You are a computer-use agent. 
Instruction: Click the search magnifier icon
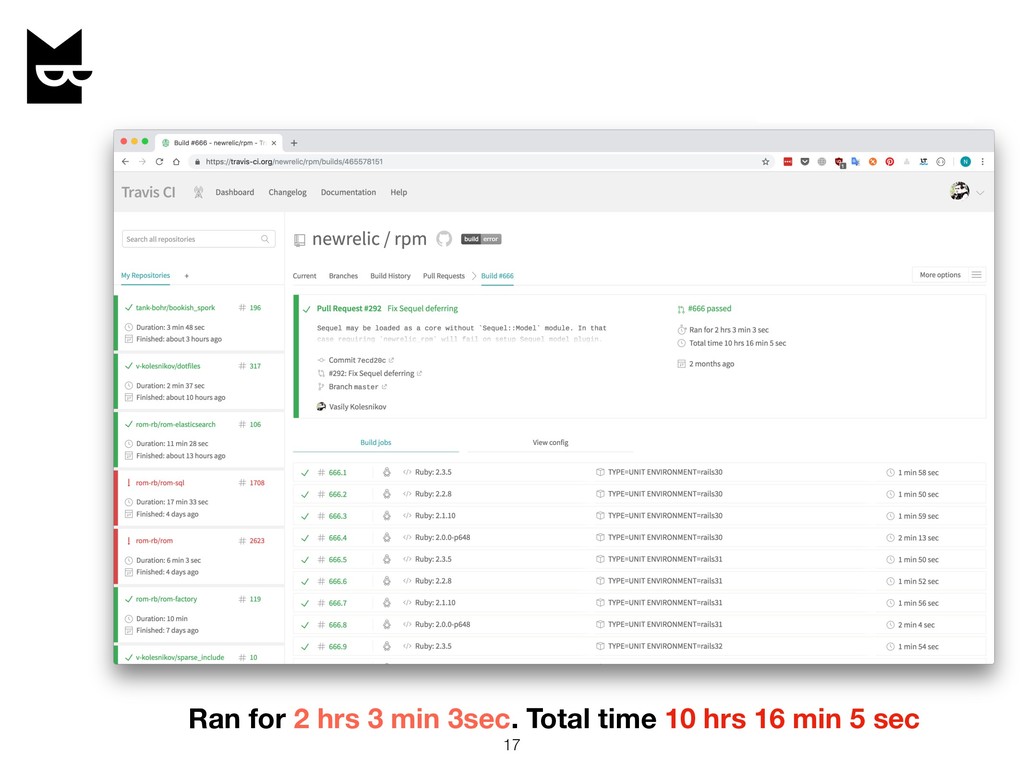265,239
